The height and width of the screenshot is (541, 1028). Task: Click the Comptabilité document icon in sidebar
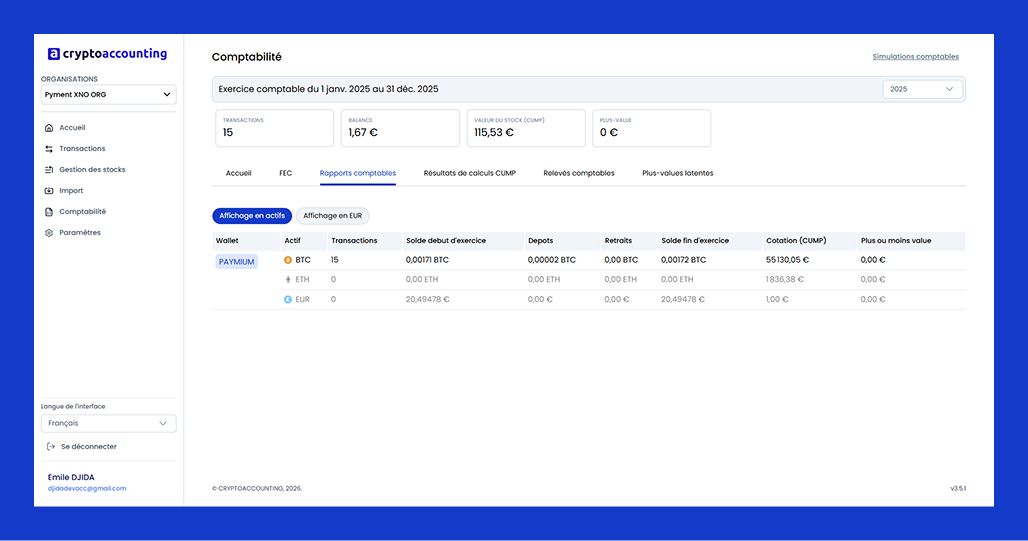[49, 212]
